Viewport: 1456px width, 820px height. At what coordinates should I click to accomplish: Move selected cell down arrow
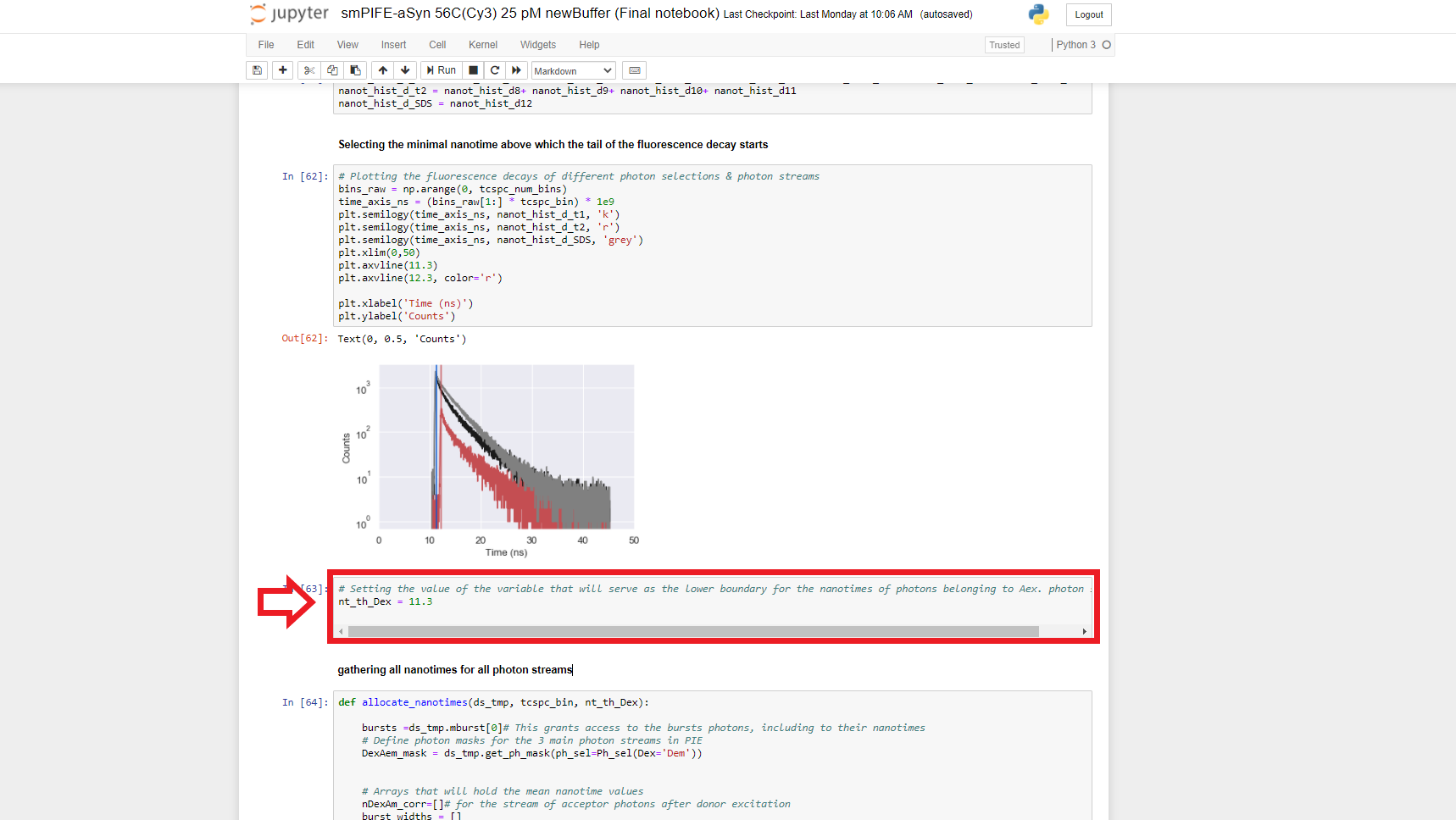pyautogui.click(x=405, y=70)
